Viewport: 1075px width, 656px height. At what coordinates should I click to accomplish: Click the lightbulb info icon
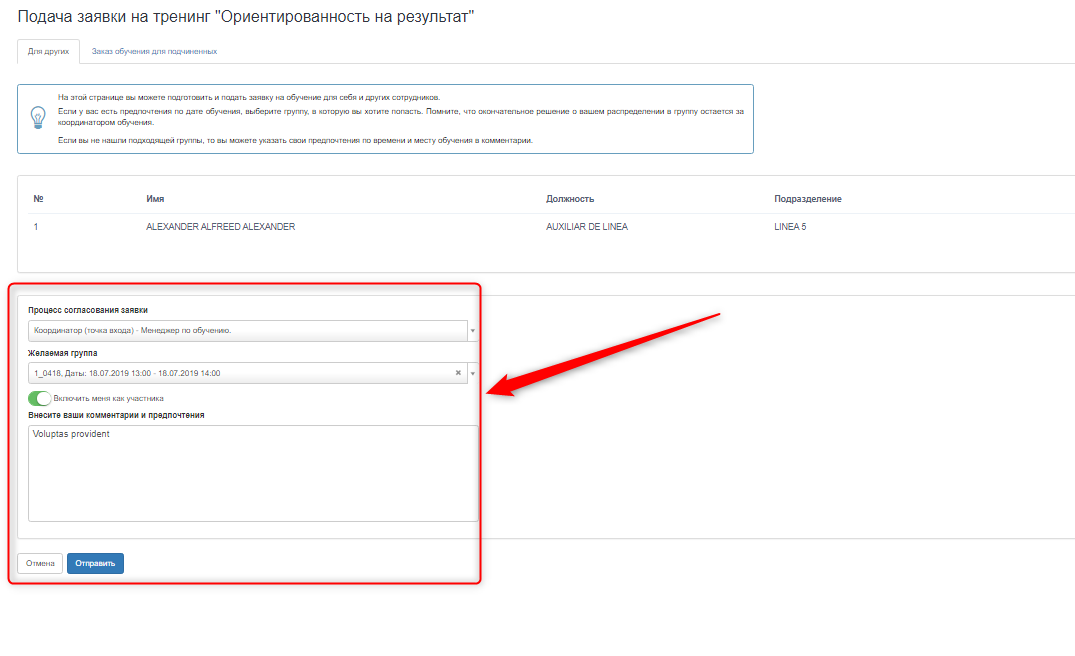point(37,118)
